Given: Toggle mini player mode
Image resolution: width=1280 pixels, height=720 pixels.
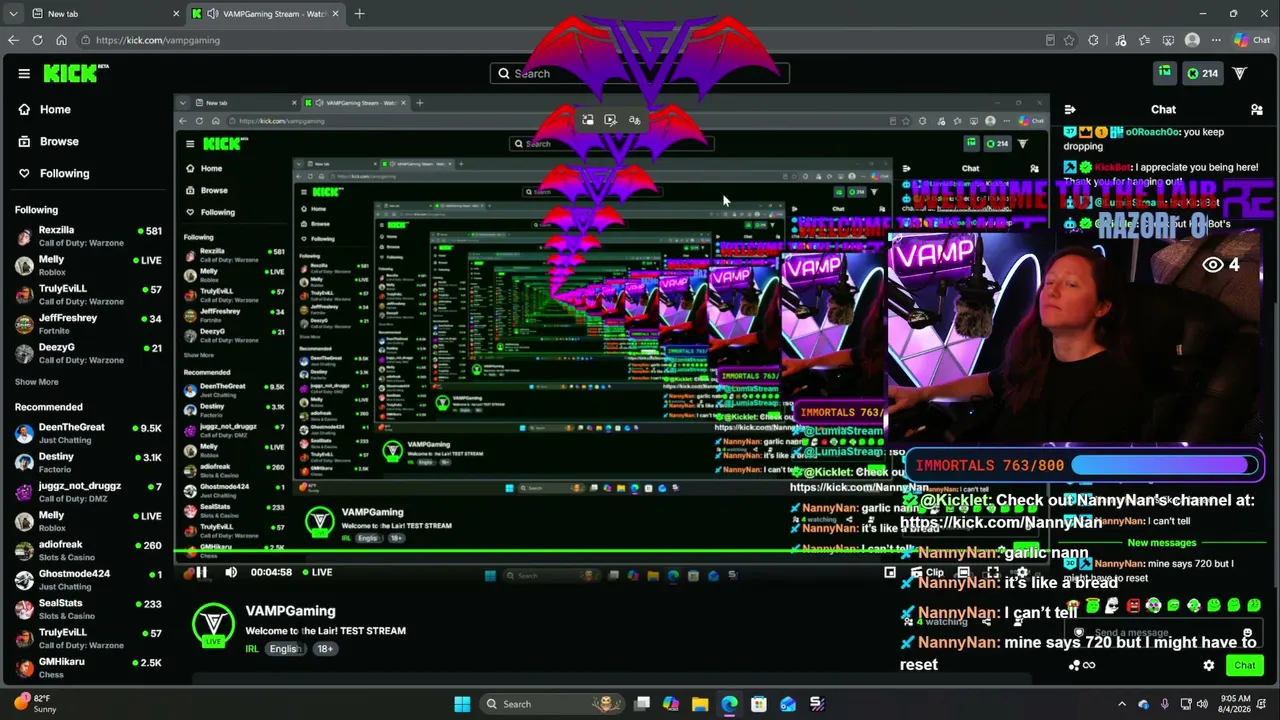Looking at the screenshot, I should click(x=890, y=573).
